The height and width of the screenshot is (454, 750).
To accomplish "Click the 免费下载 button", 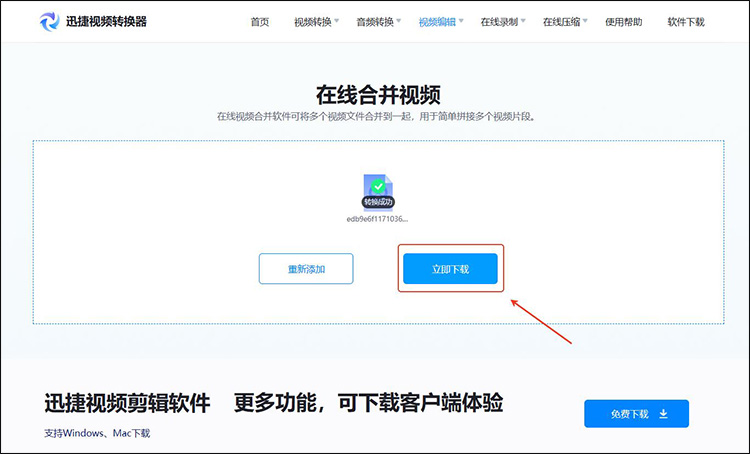I will pos(636,414).
